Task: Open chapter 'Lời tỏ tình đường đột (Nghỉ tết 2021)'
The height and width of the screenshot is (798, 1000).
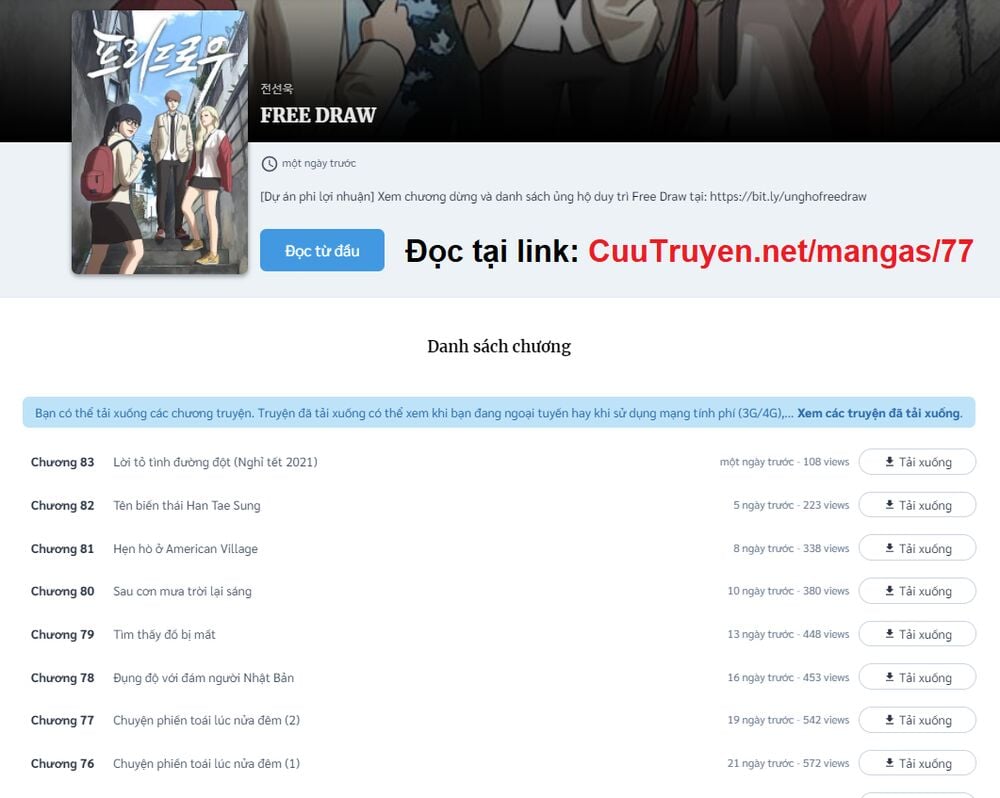Action: pyautogui.click(x=215, y=462)
